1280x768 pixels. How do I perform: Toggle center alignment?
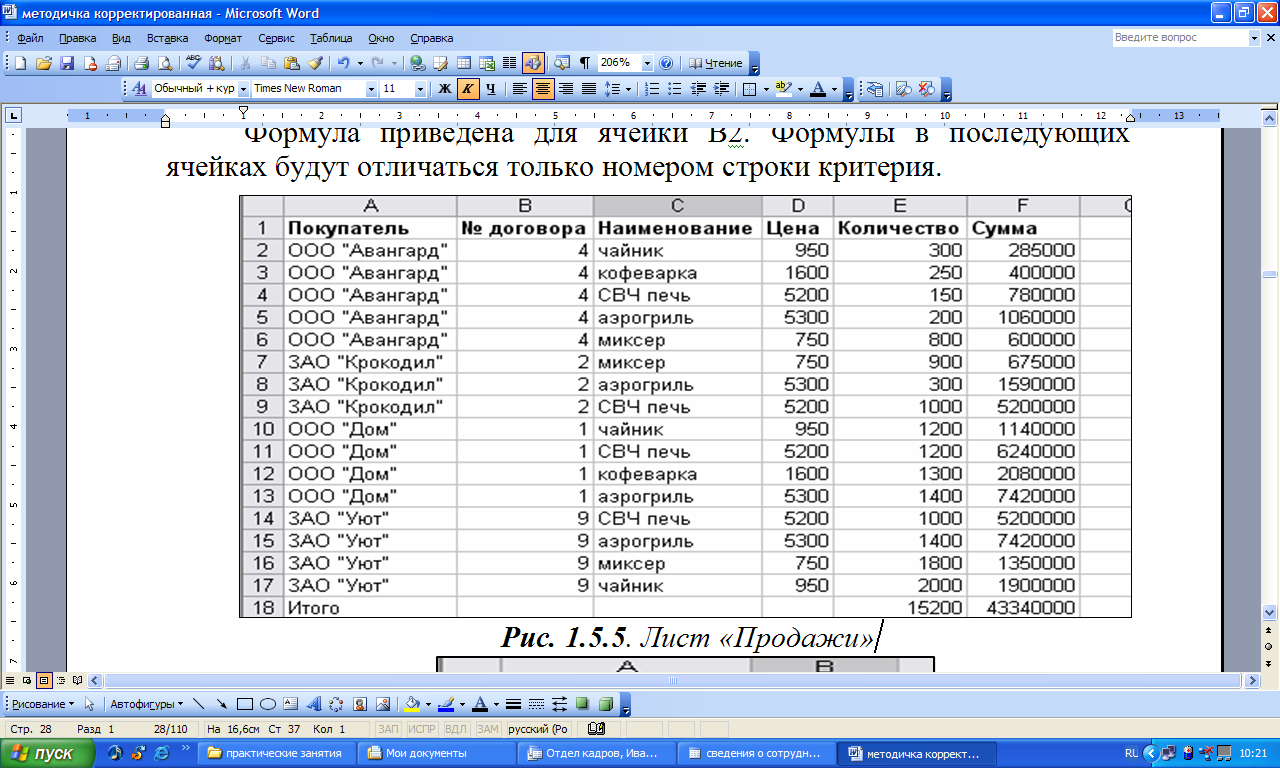tap(543, 89)
